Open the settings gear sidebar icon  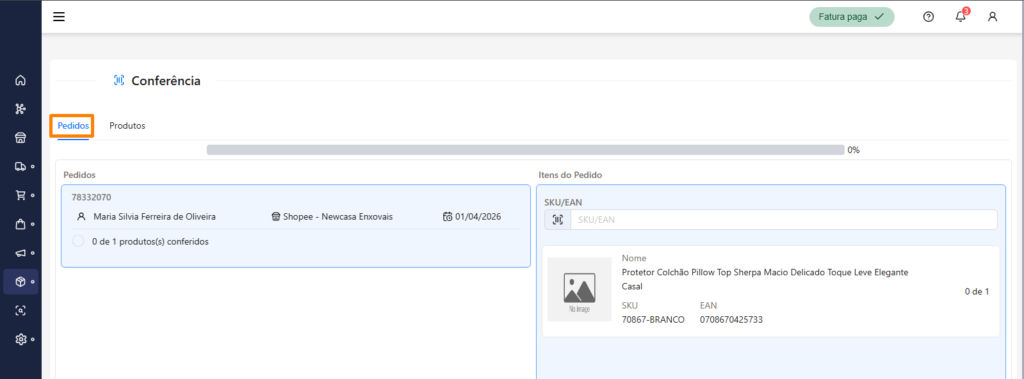pos(20,340)
